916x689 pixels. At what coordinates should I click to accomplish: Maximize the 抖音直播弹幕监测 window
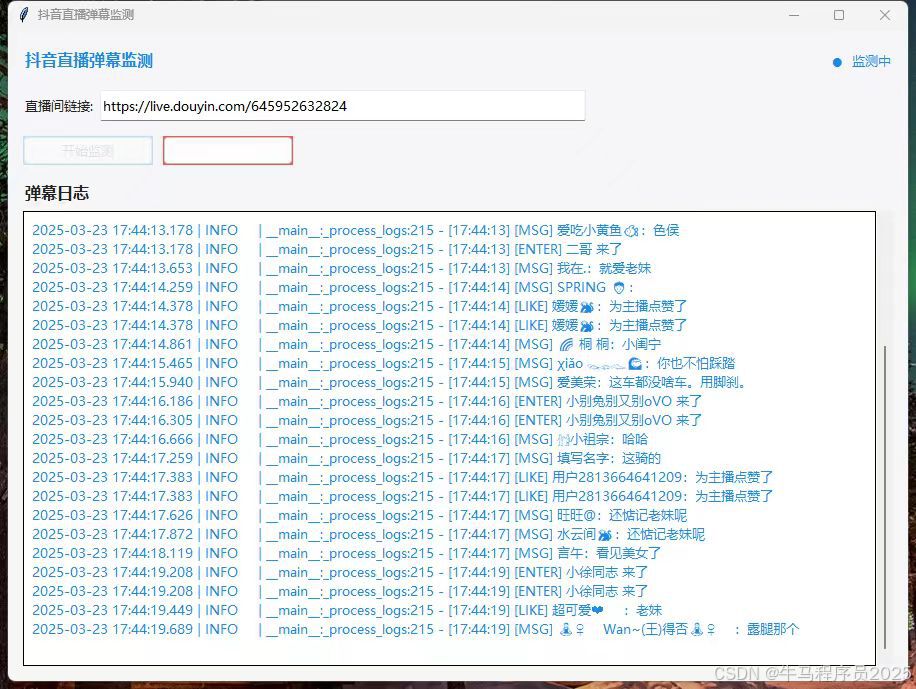839,15
